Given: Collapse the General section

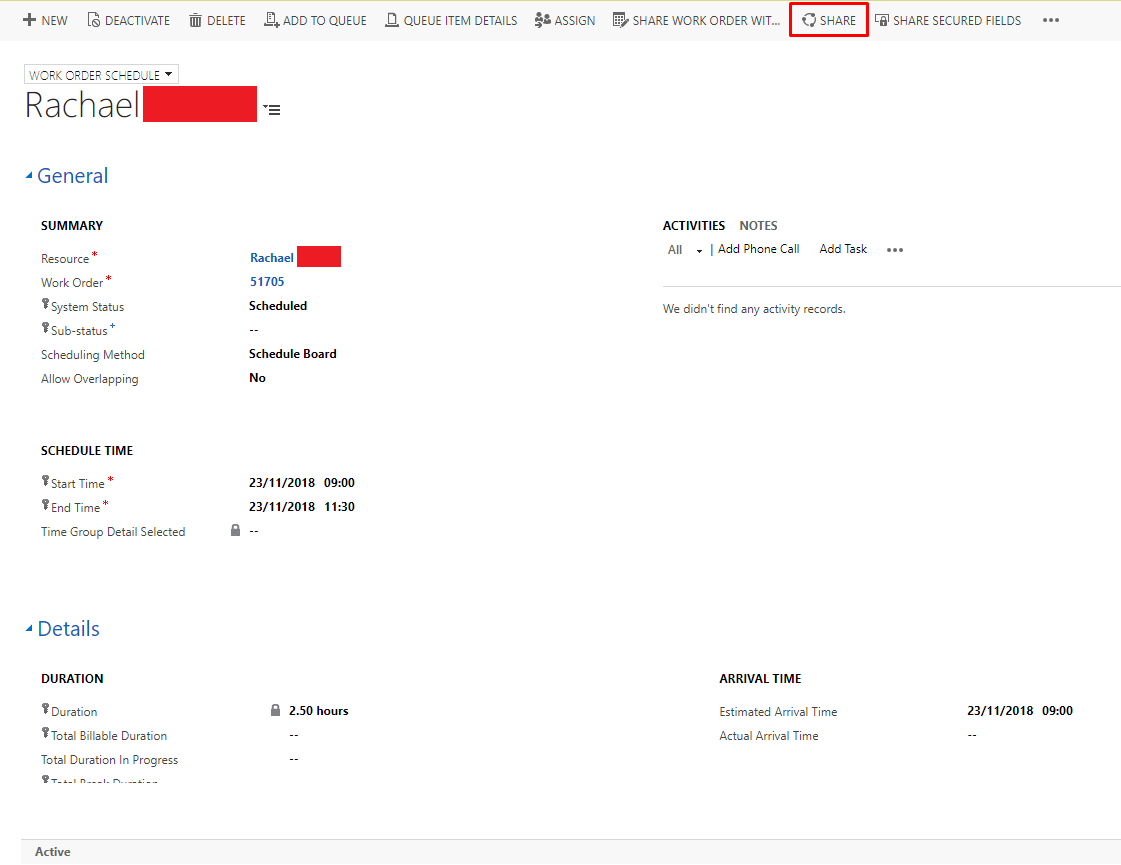Looking at the screenshot, I should point(29,176).
